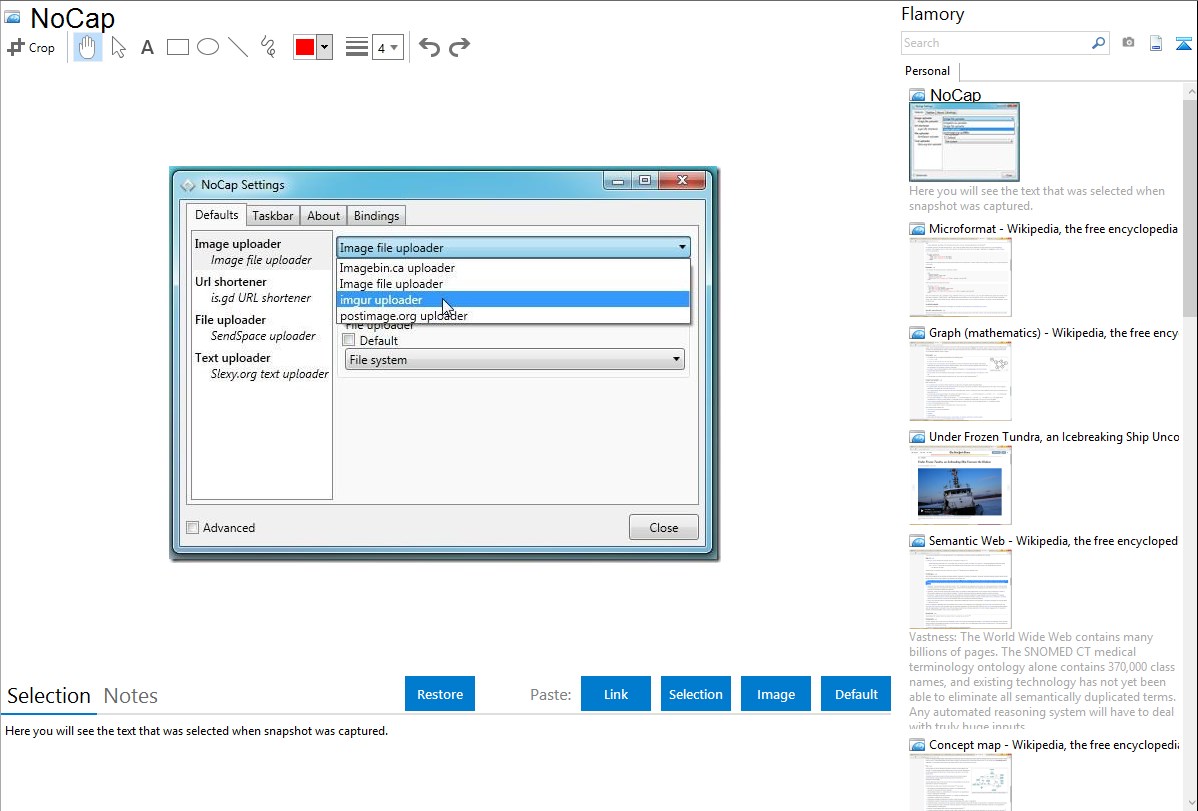Switch to the Notes tab
This screenshot has width=1198, height=811.
pyautogui.click(x=131, y=696)
